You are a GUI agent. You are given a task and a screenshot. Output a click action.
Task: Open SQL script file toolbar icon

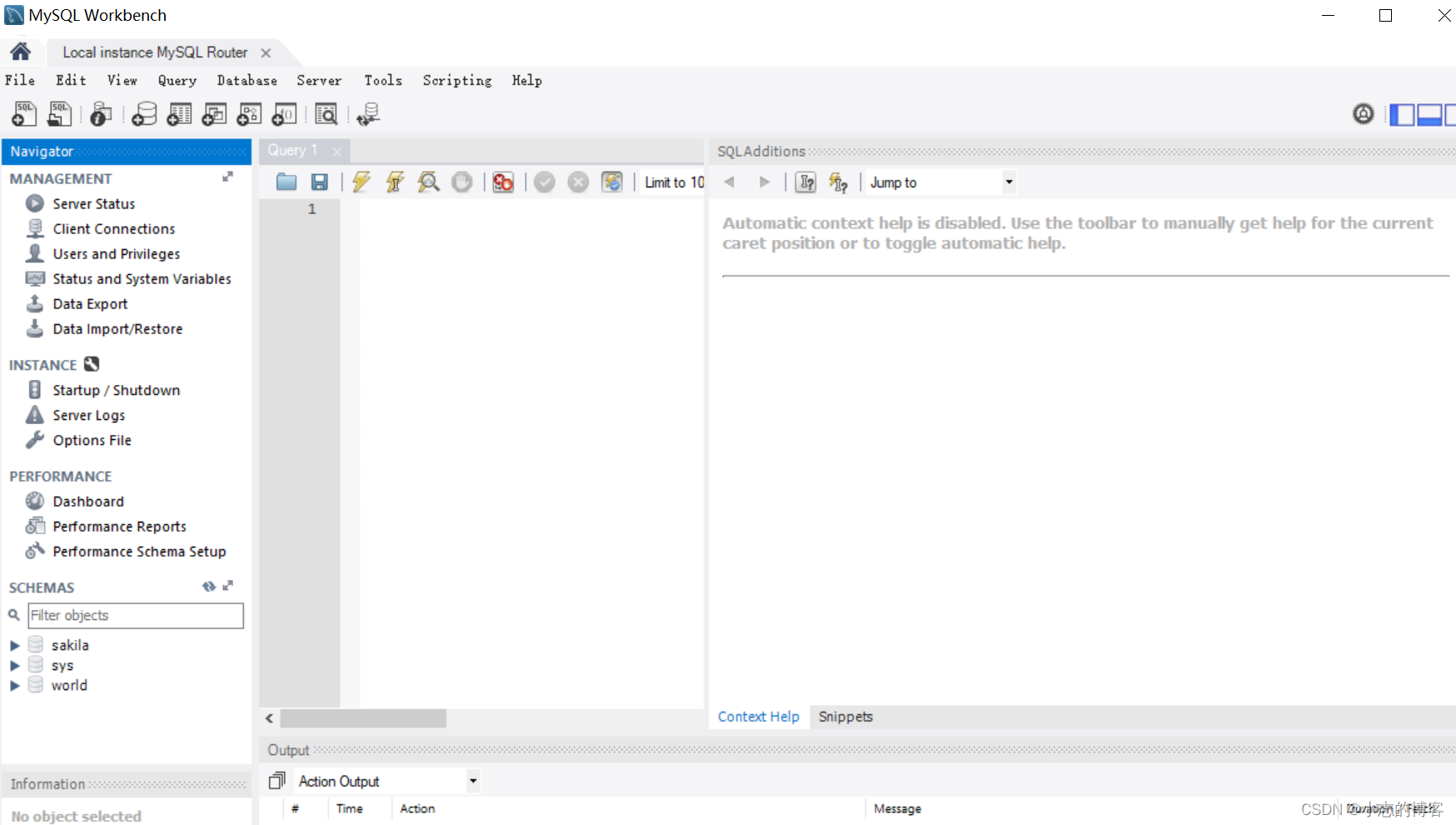pyautogui.click(x=59, y=114)
